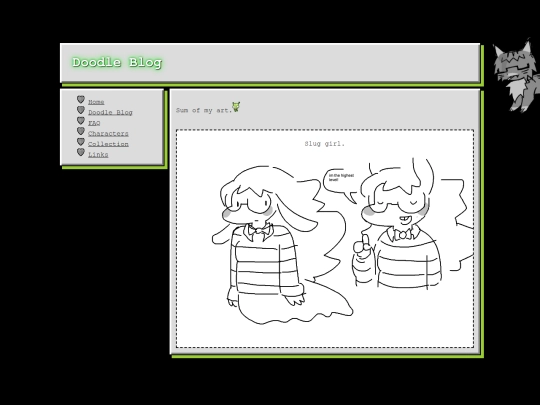Click heart bullet beside FAQ
The height and width of the screenshot is (405, 540).
(x=81, y=121)
